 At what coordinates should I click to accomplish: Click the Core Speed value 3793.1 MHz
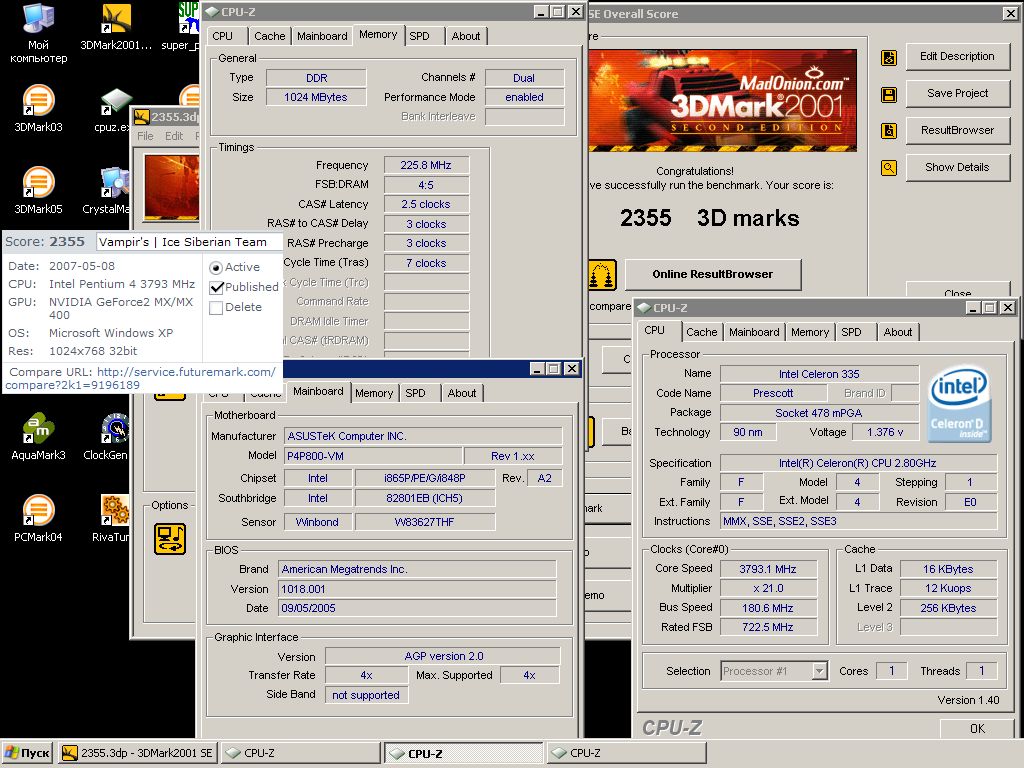click(767, 569)
